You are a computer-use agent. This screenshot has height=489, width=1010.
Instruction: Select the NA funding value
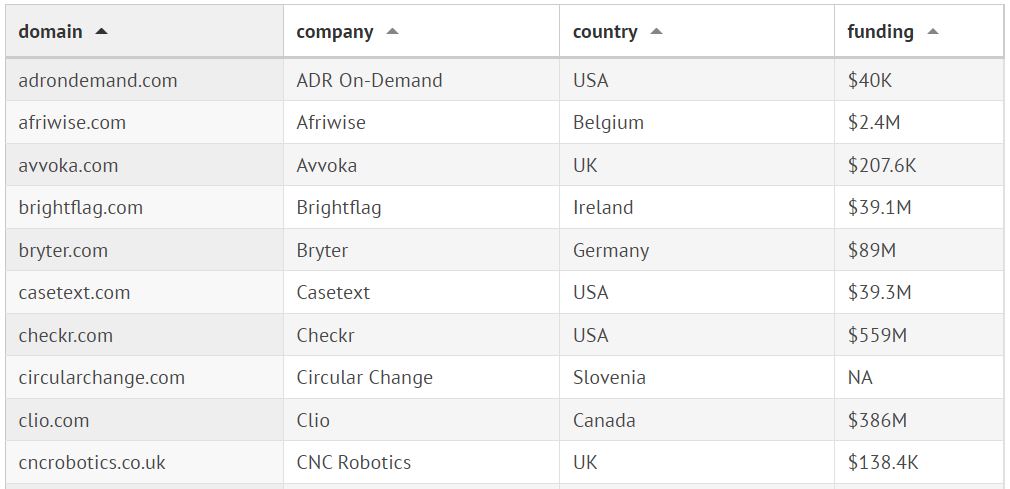tap(860, 378)
